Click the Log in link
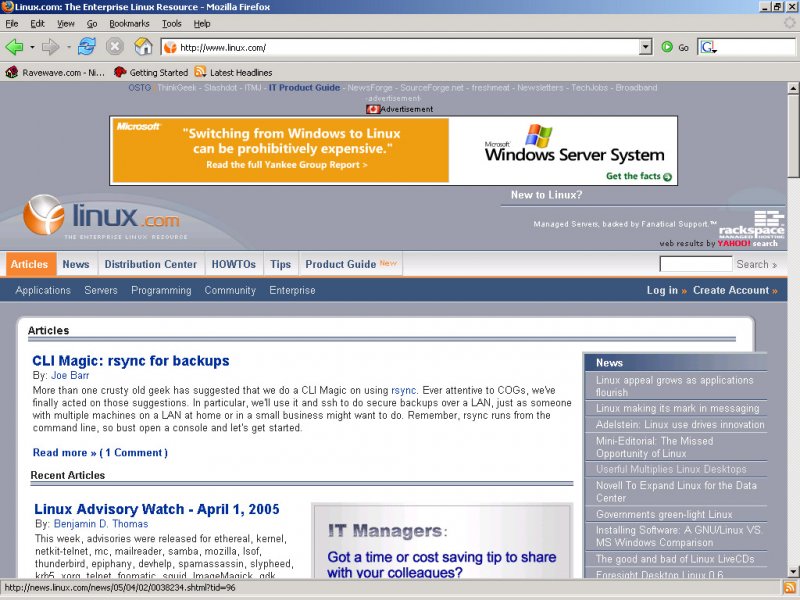 pyautogui.click(x=666, y=290)
